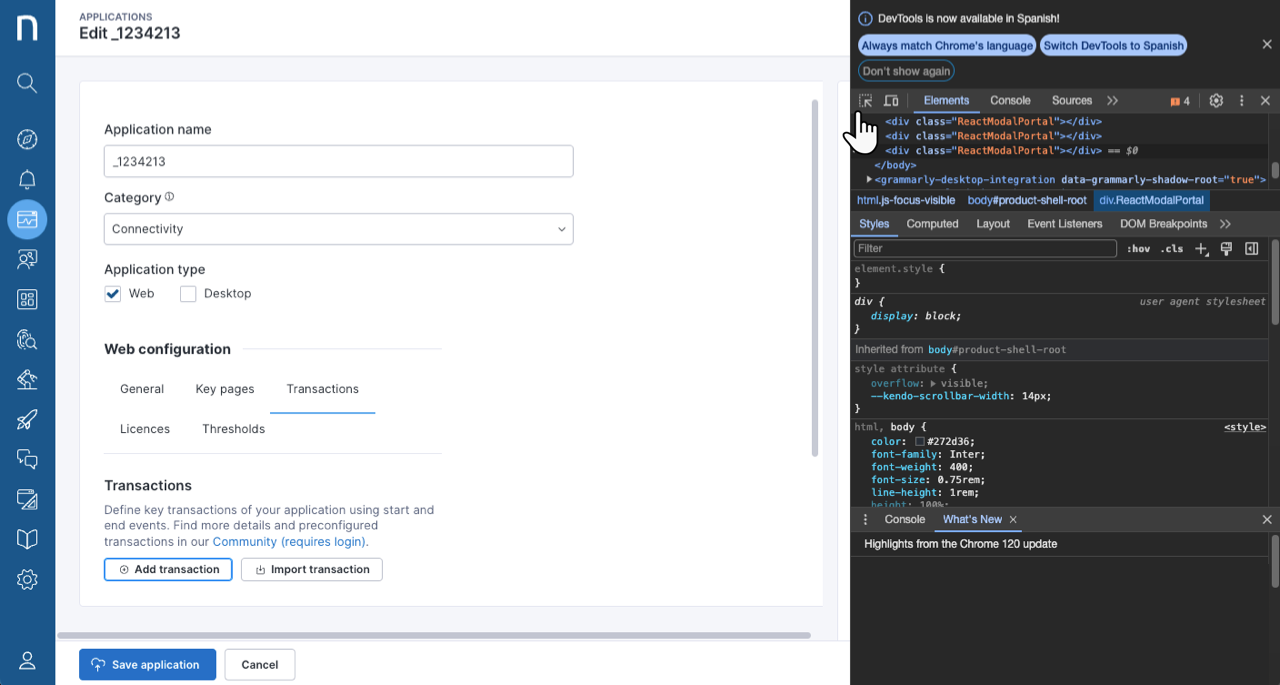Switch to the Key pages tab

click(225, 389)
